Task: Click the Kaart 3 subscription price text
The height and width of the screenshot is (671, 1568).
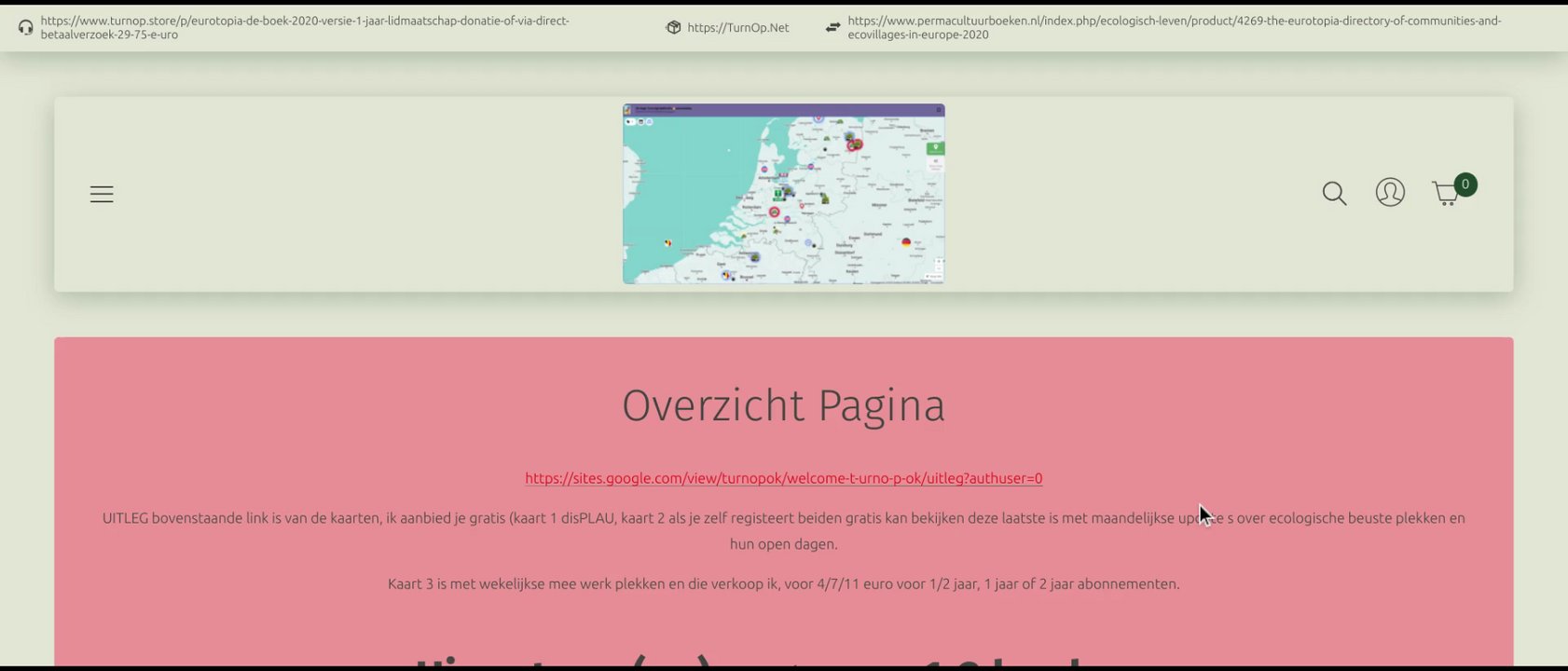Action: click(783, 584)
